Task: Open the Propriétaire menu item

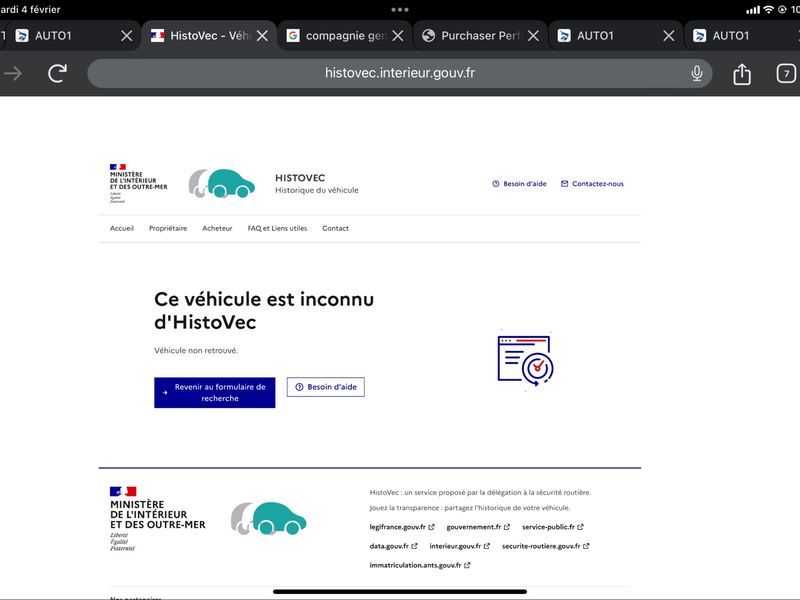Action: (168, 228)
